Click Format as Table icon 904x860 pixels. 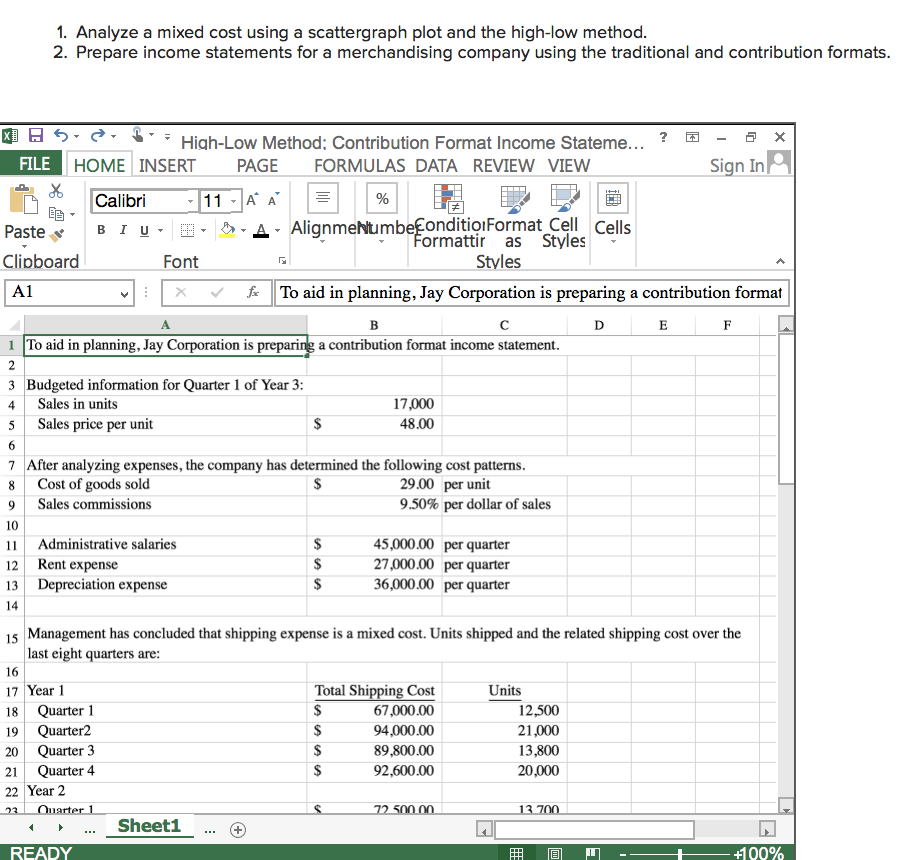514,199
